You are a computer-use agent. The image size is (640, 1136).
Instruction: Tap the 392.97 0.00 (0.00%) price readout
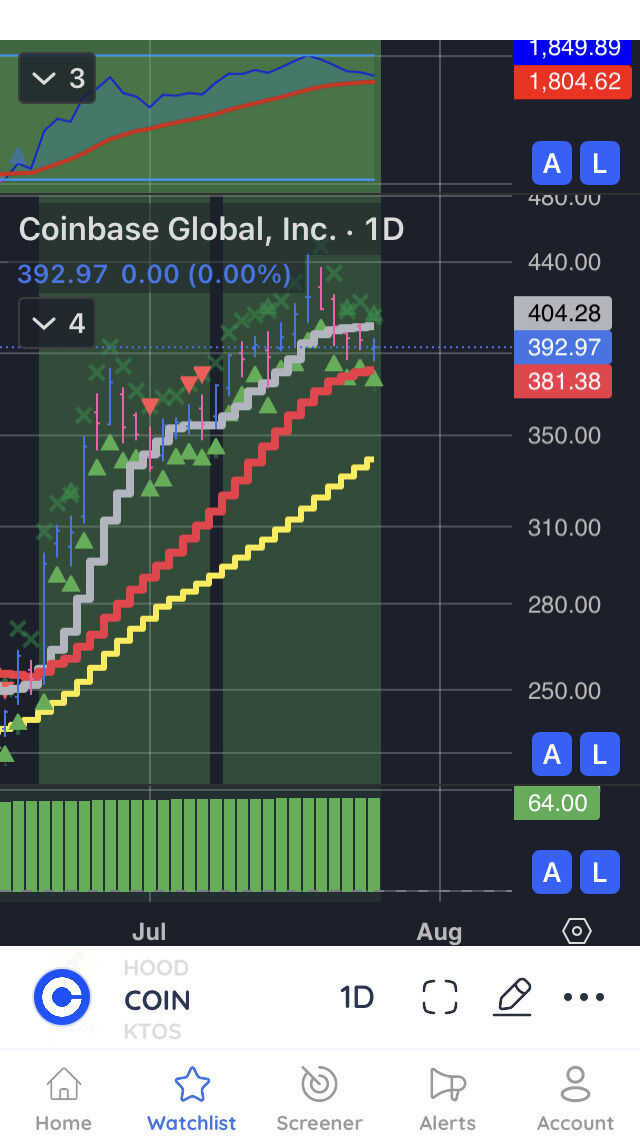click(x=154, y=274)
